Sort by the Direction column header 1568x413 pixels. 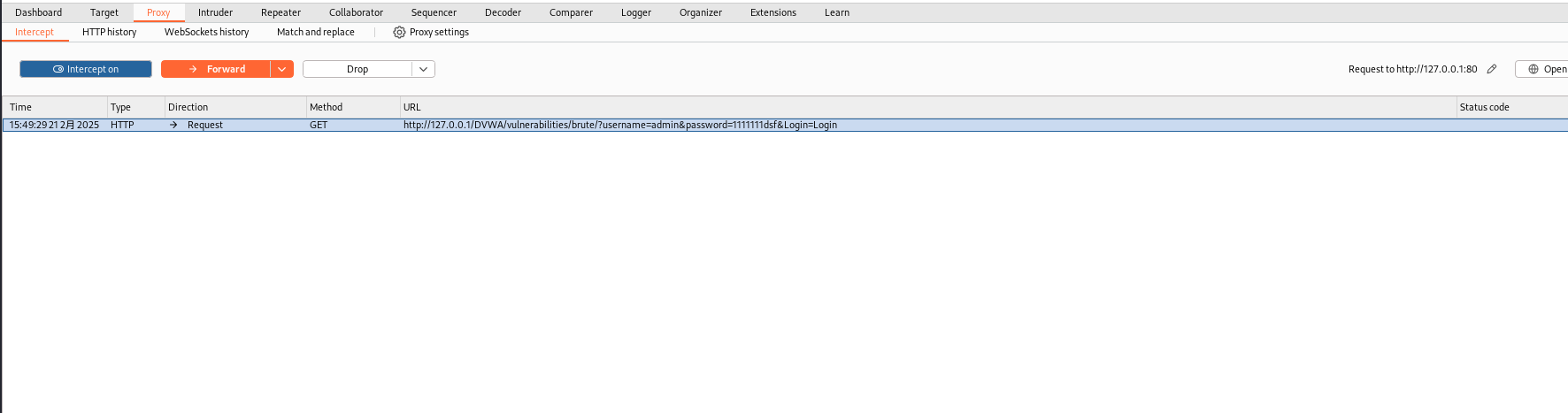235,107
